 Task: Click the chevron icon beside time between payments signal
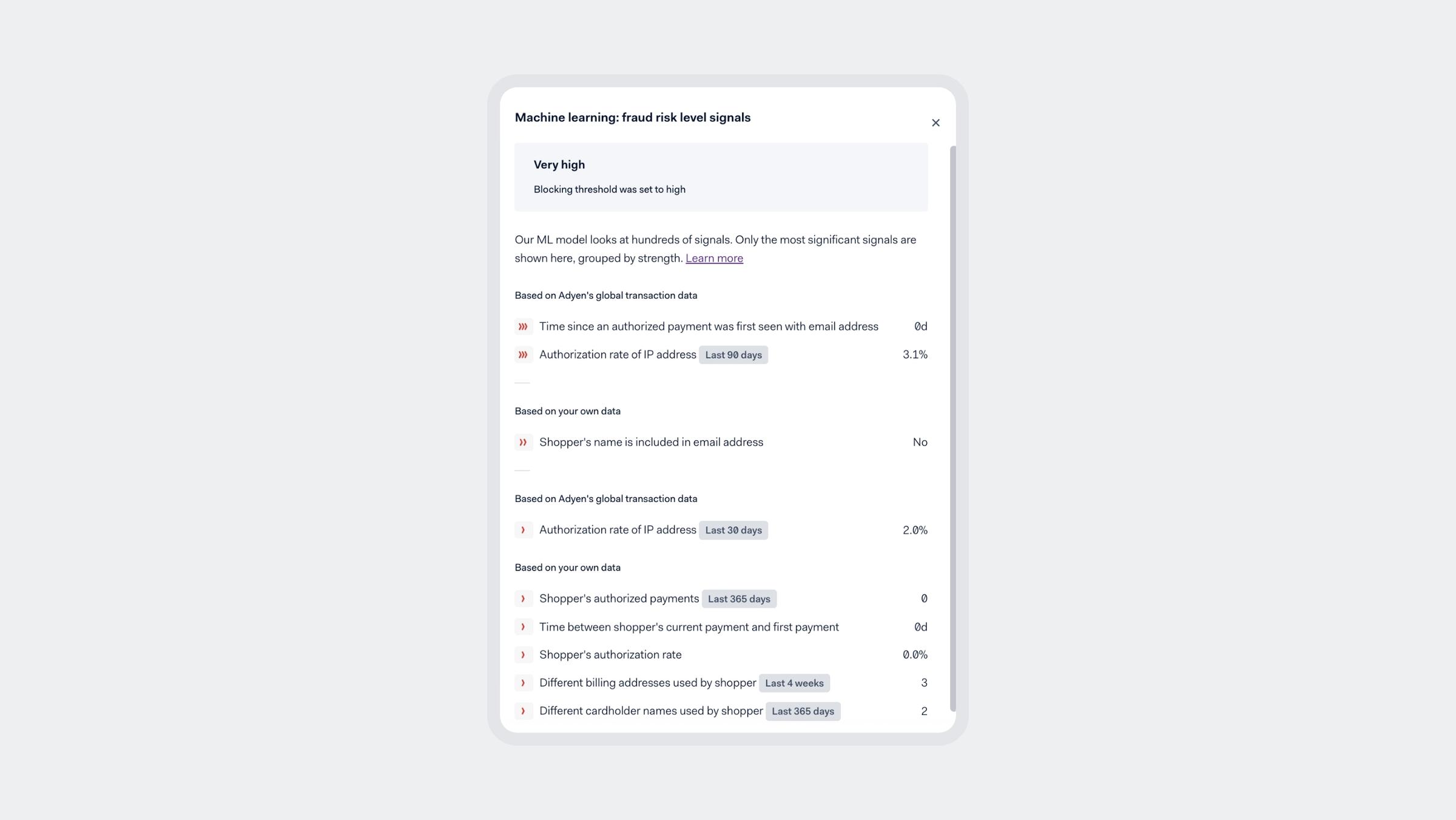[x=524, y=626]
